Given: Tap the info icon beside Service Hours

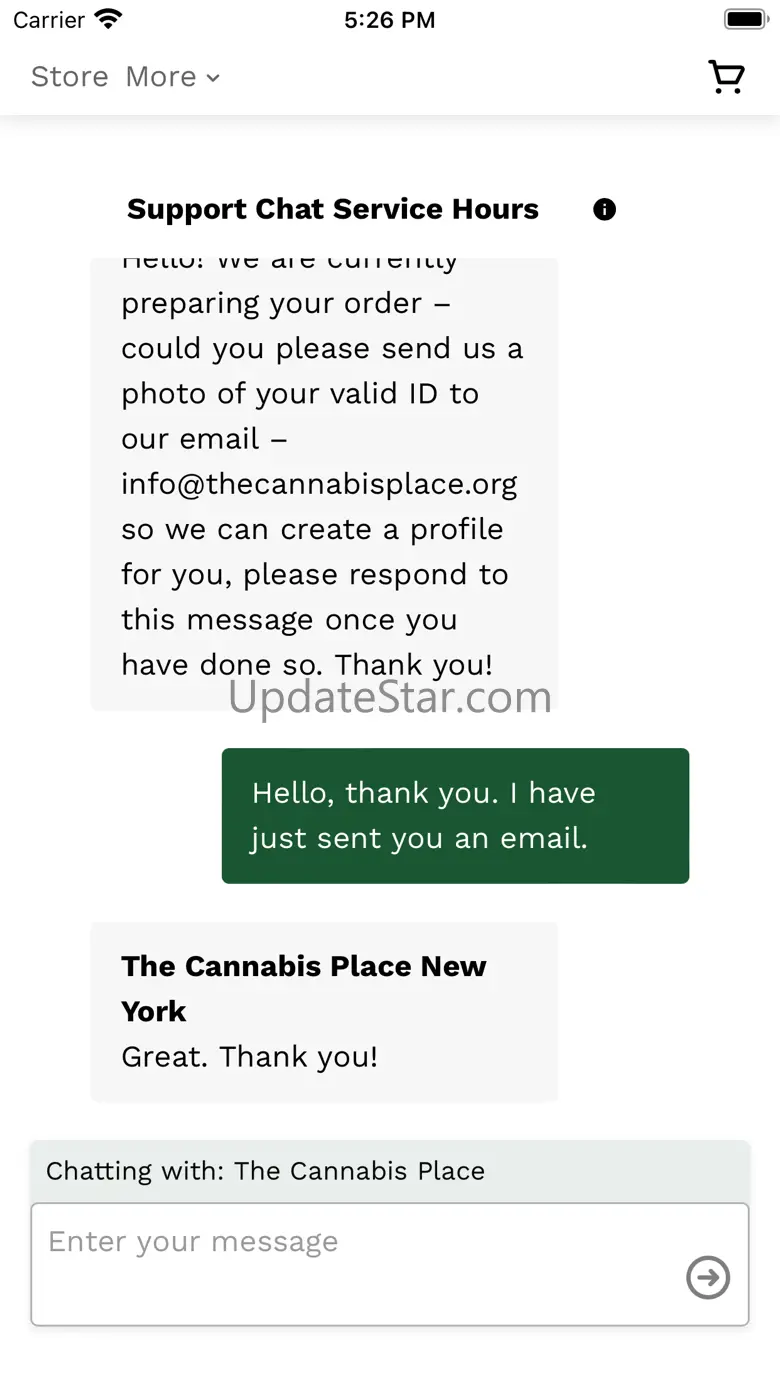Looking at the screenshot, I should pos(604,209).
